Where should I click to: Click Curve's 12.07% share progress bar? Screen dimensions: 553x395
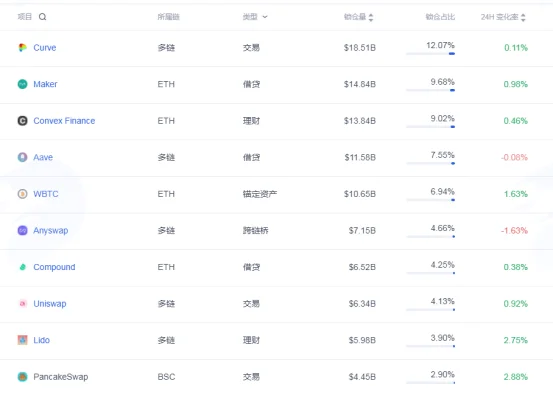click(x=431, y=54)
